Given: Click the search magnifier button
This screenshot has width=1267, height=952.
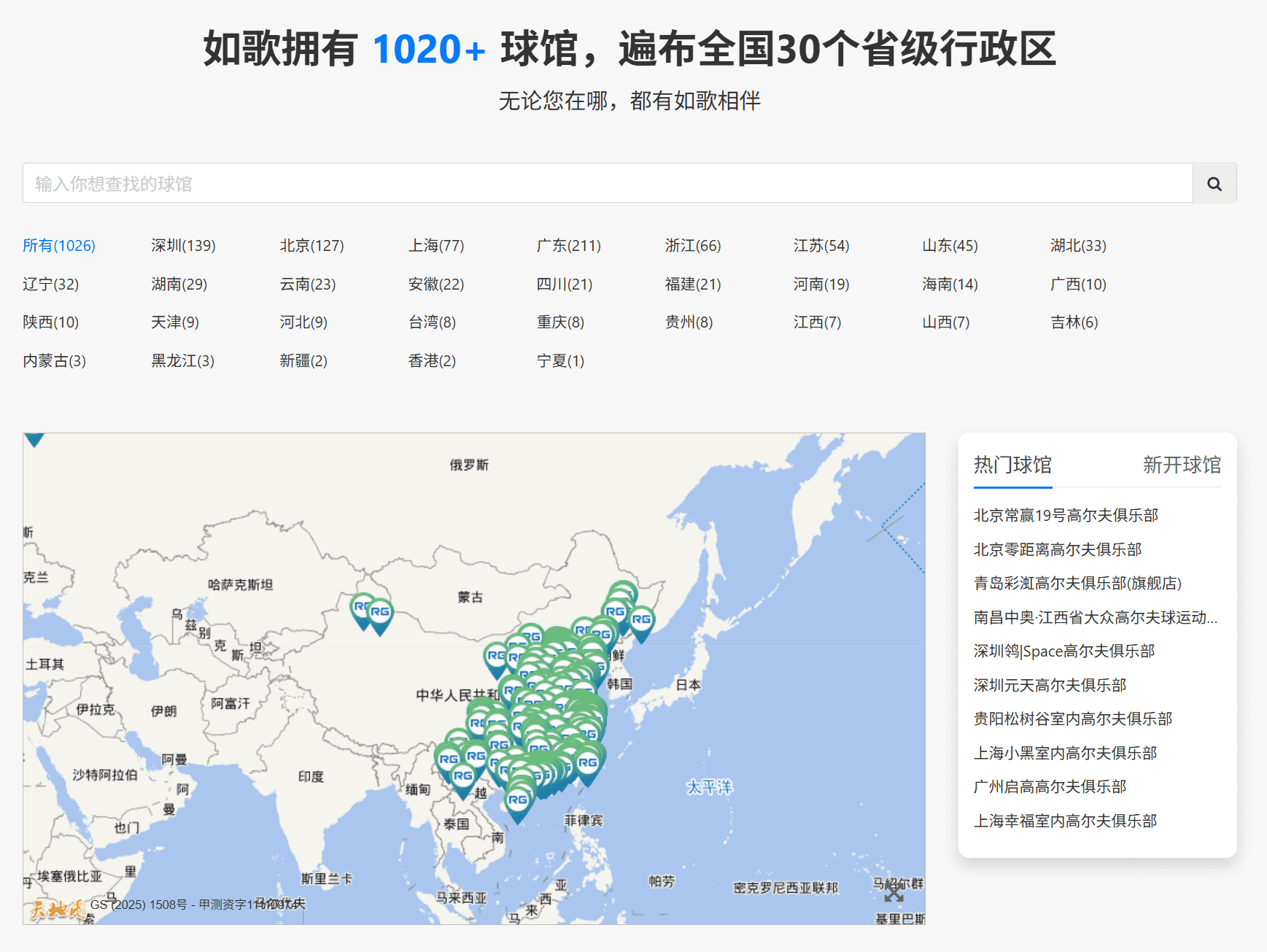Looking at the screenshot, I should coord(1214,184).
